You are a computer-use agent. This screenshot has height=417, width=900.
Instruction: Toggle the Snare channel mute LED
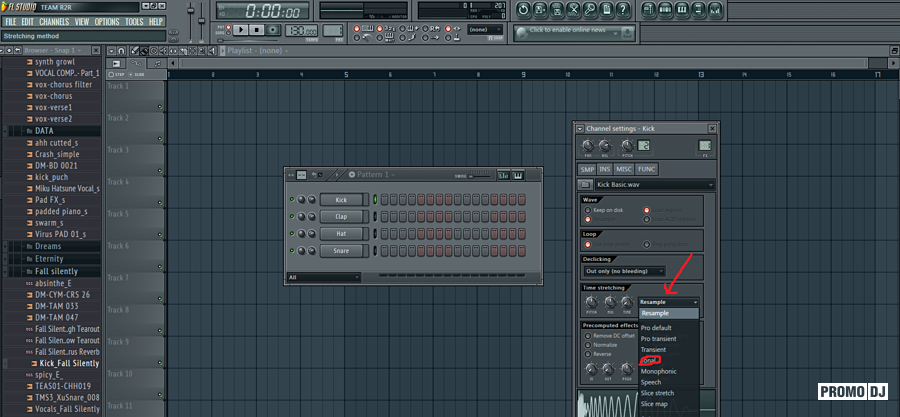(x=290, y=251)
